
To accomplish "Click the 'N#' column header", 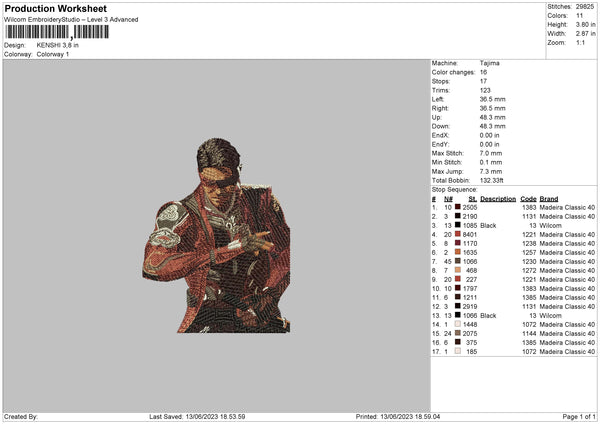I will pyautogui.click(x=448, y=199).
